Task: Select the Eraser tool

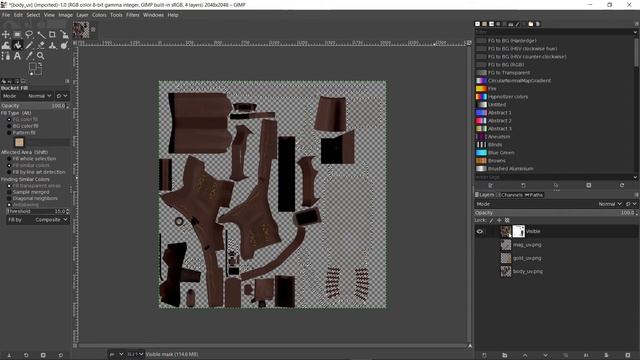Action: (x=41, y=45)
